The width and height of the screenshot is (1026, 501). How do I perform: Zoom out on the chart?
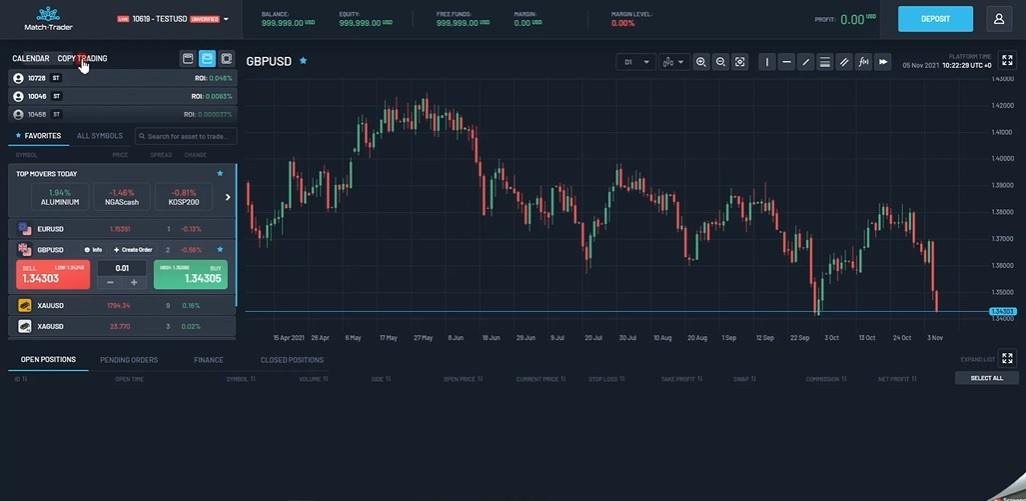point(720,62)
